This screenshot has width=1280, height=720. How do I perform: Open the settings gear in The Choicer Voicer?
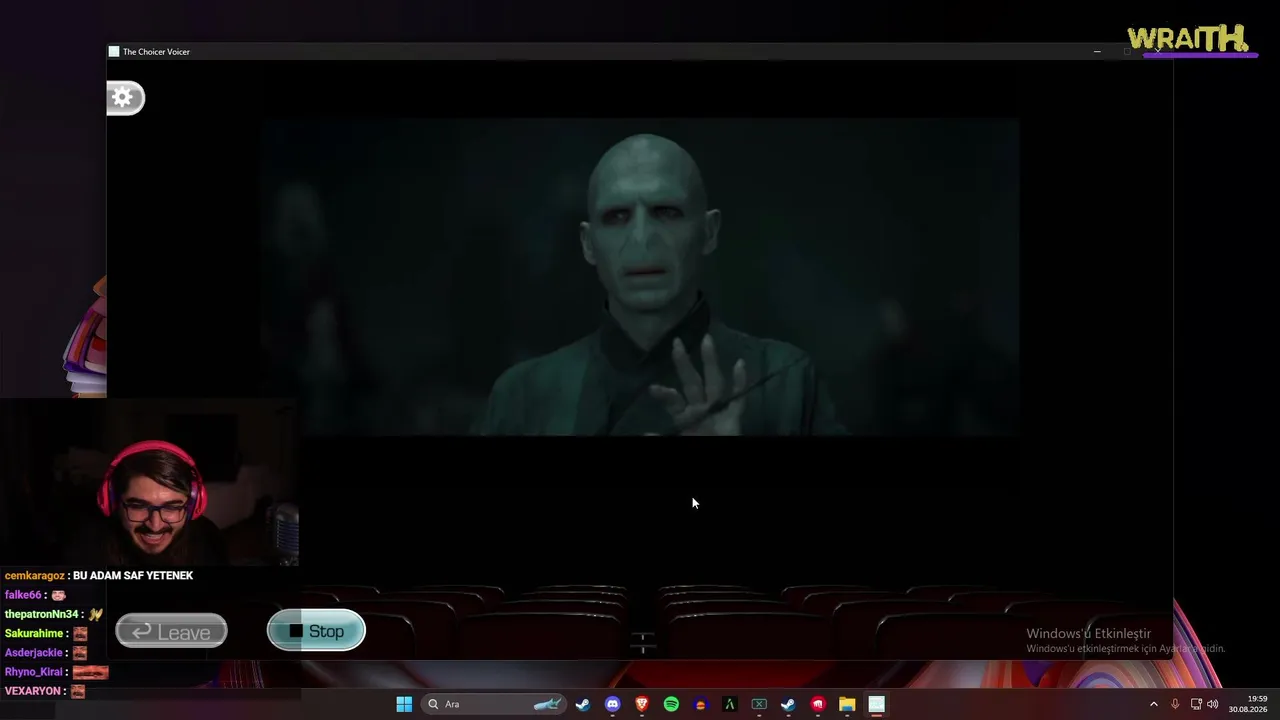(125, 97)
